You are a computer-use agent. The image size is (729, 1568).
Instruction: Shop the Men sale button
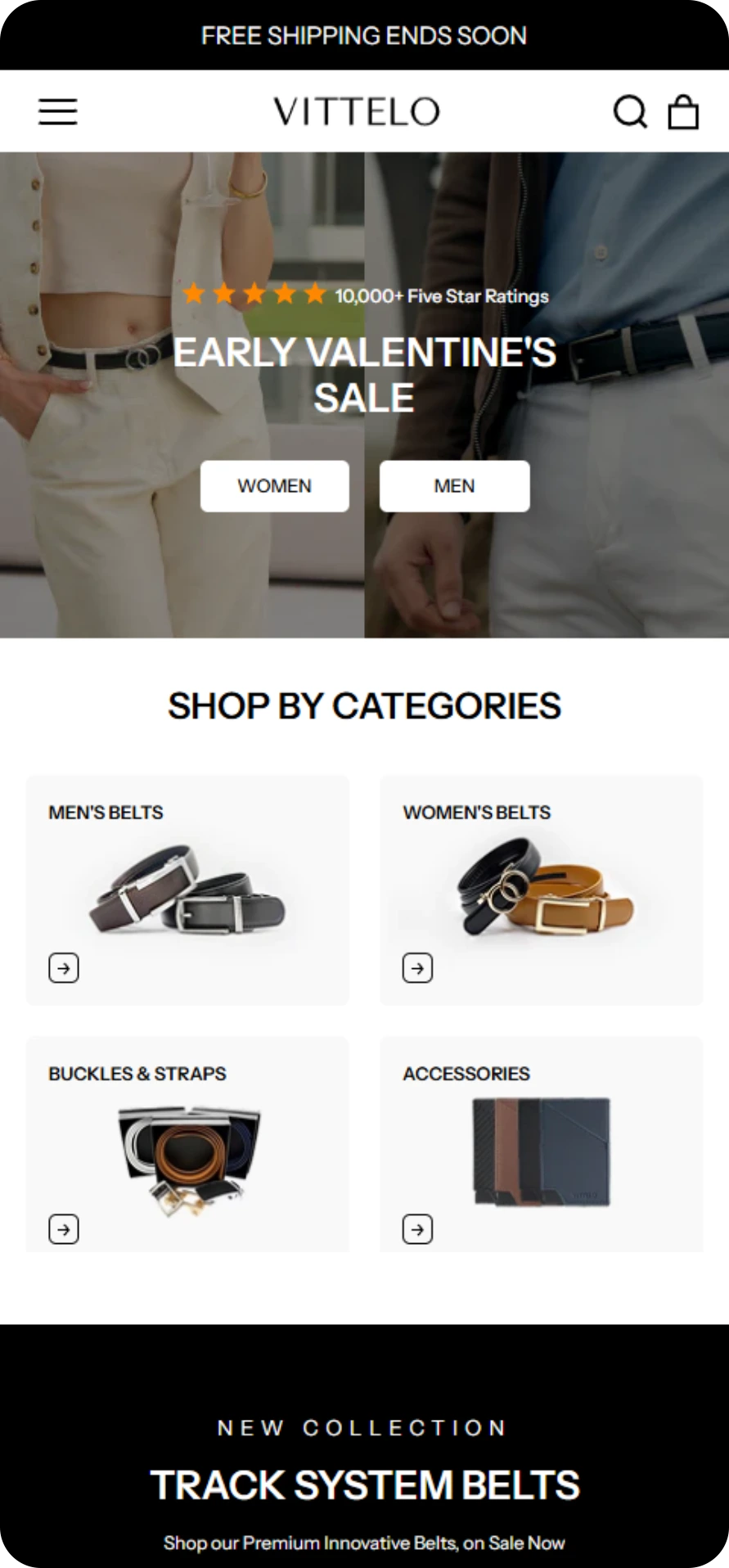click(x=454, y=486)
